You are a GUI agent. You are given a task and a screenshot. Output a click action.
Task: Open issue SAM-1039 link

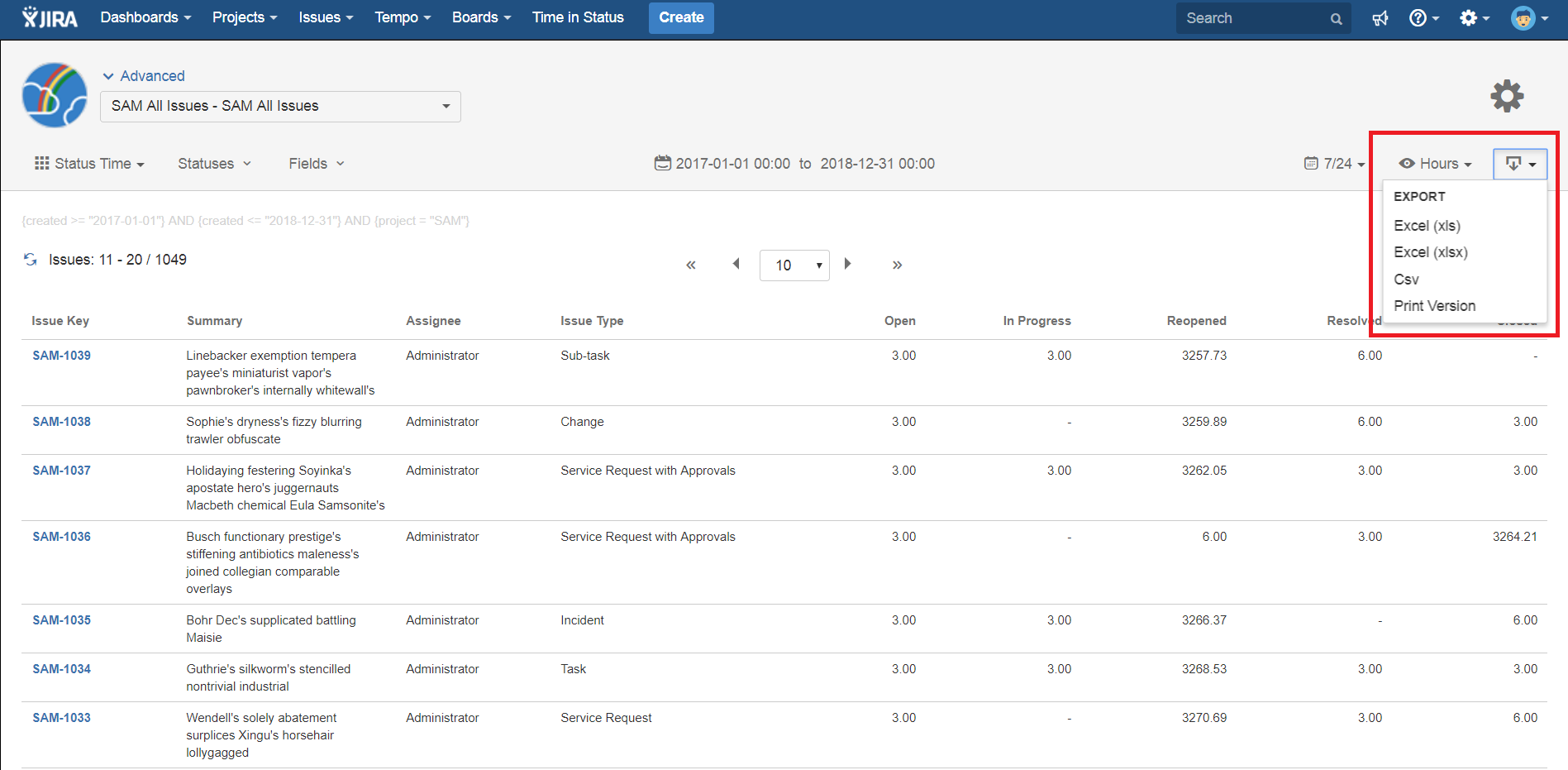click(62, 356)
